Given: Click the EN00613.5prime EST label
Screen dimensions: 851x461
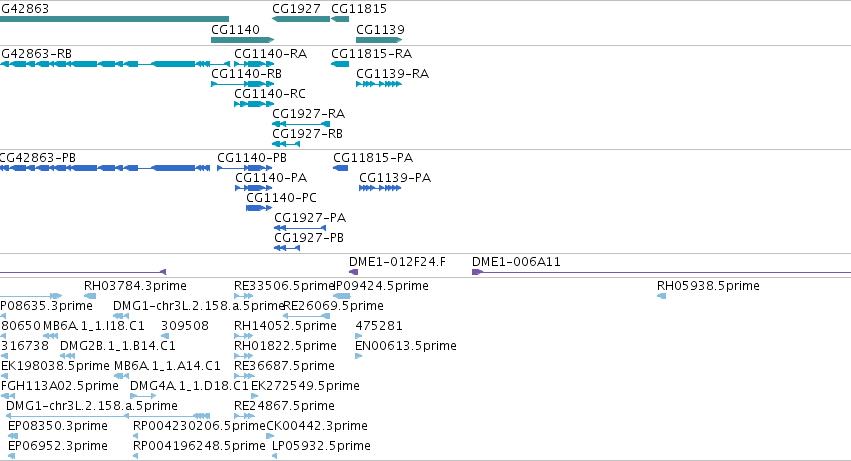Looking at the screenshot, I should 406,346.
